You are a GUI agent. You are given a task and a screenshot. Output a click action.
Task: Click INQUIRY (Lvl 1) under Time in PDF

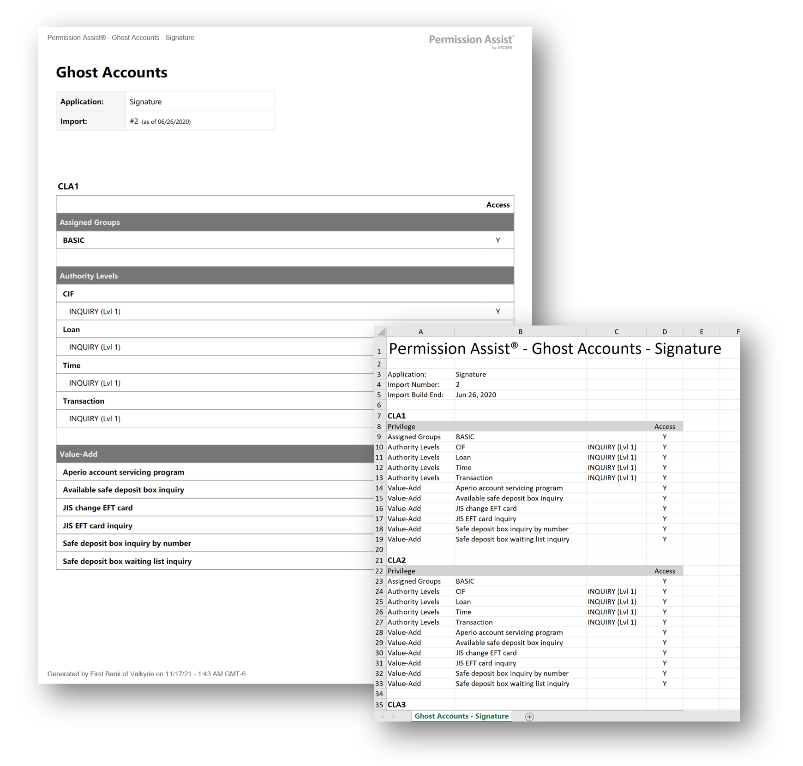95,383
